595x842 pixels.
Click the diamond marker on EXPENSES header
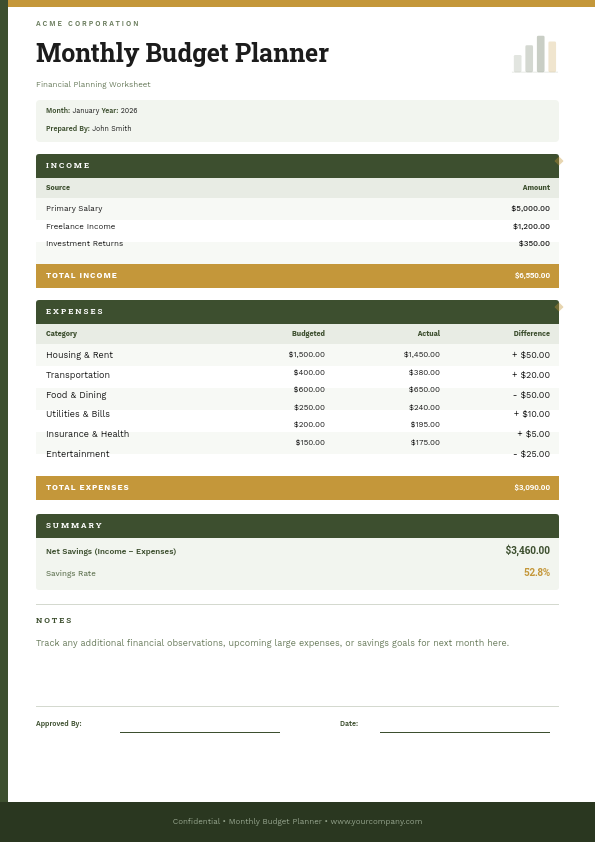pos(559,307)
